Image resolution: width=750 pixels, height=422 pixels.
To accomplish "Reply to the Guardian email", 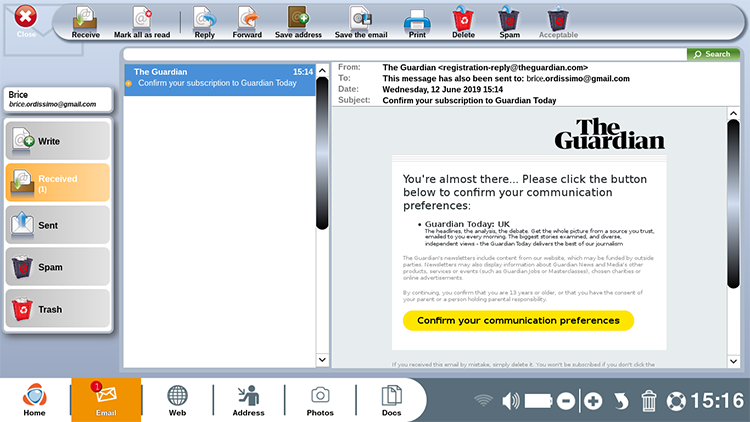I will pyautogui.click(x=204, y=22).
